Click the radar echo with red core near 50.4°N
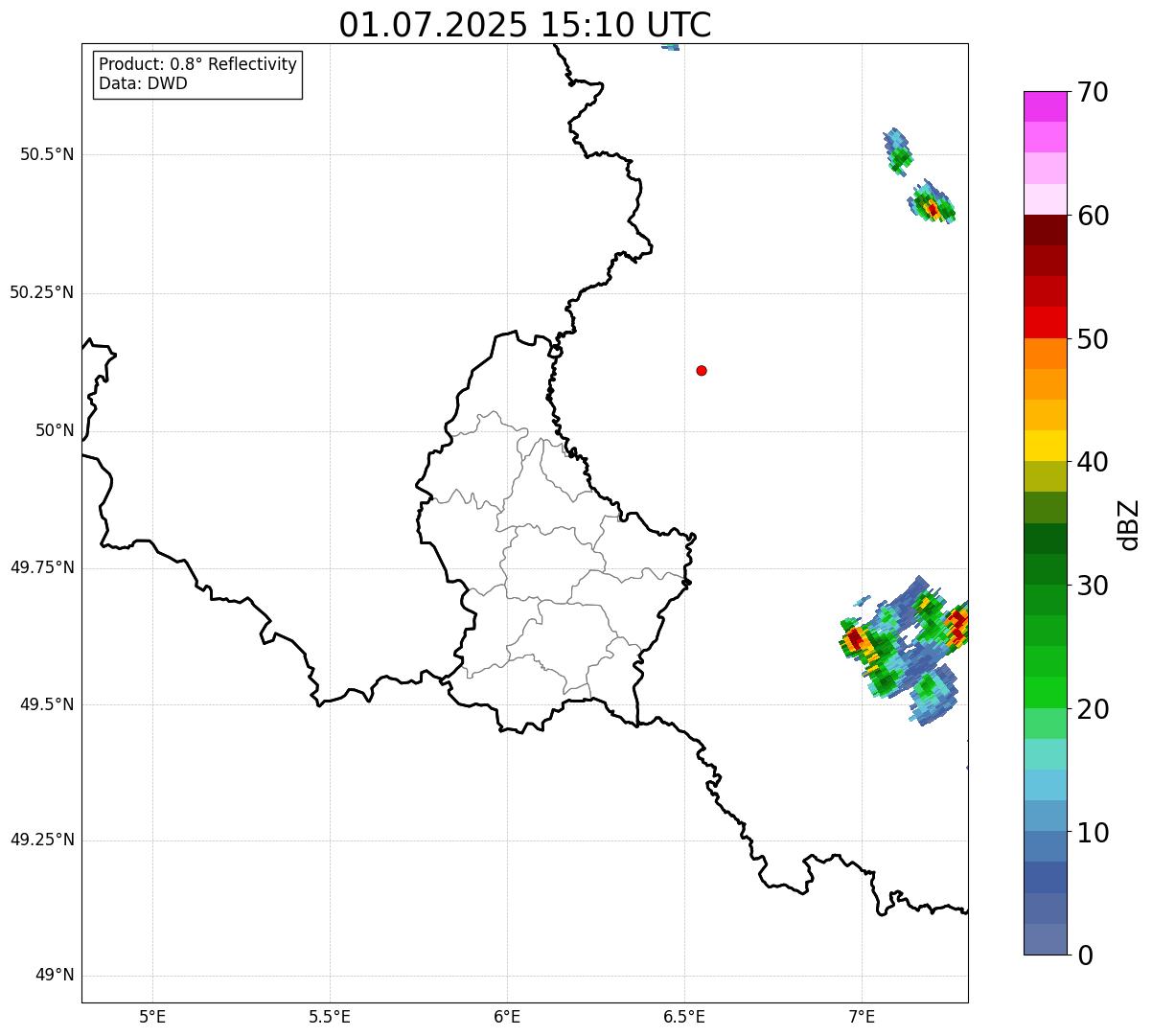 click(x=932, y=203)
